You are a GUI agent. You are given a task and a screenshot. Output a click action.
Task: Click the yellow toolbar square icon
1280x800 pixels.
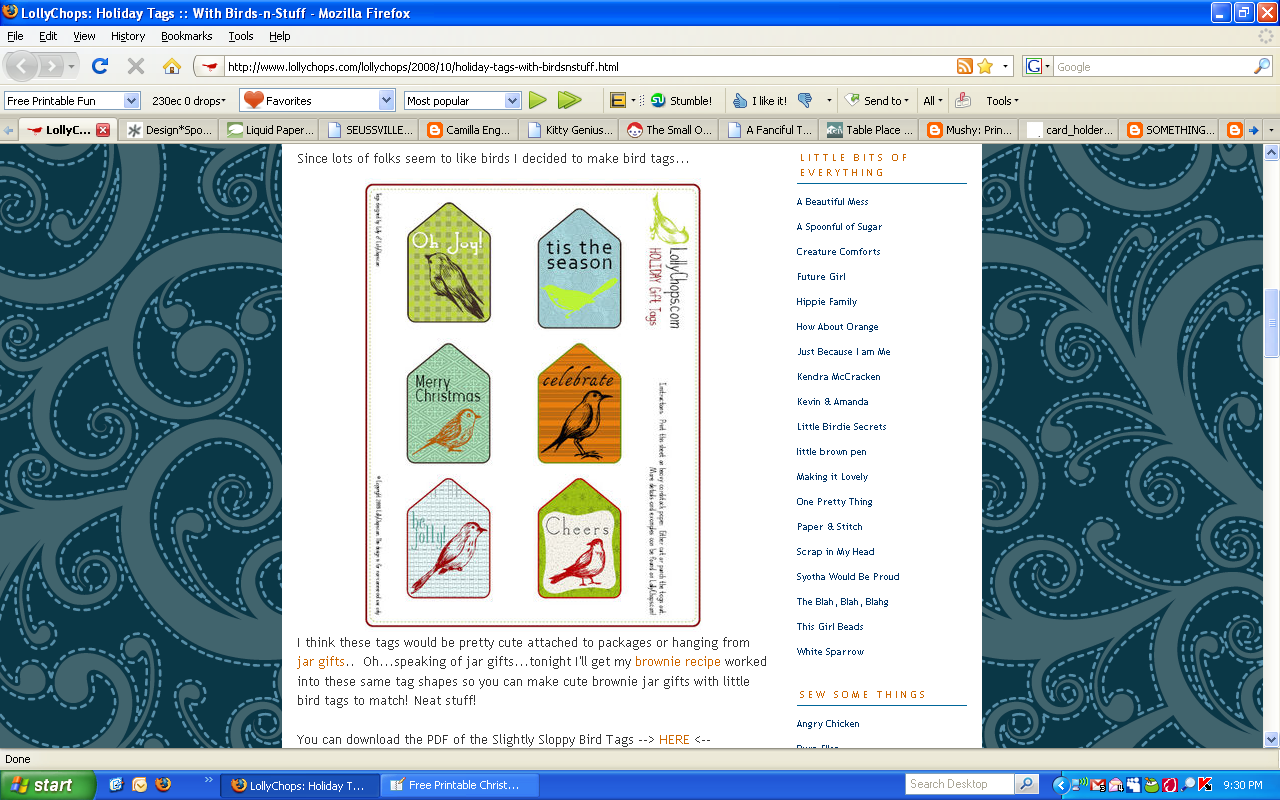[618, 100]
